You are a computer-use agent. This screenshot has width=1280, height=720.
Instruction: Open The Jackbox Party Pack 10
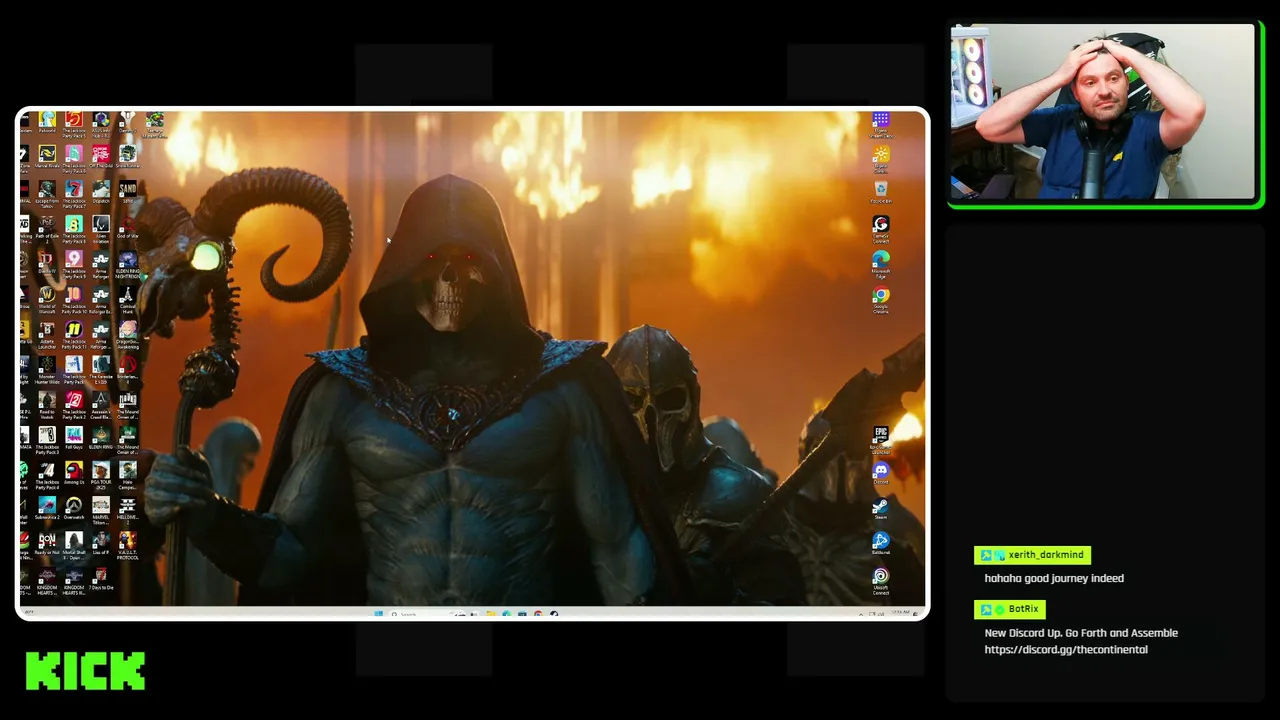(74, 299)
